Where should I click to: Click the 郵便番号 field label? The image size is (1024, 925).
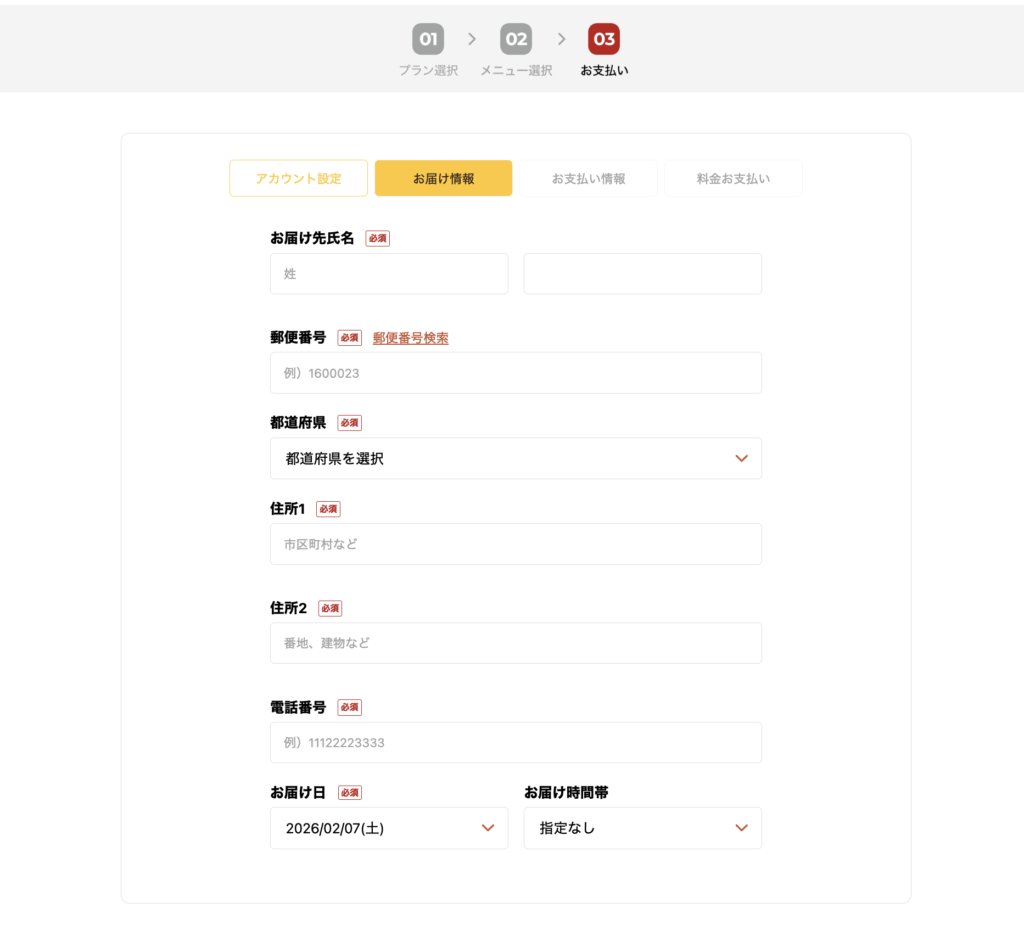298,338
